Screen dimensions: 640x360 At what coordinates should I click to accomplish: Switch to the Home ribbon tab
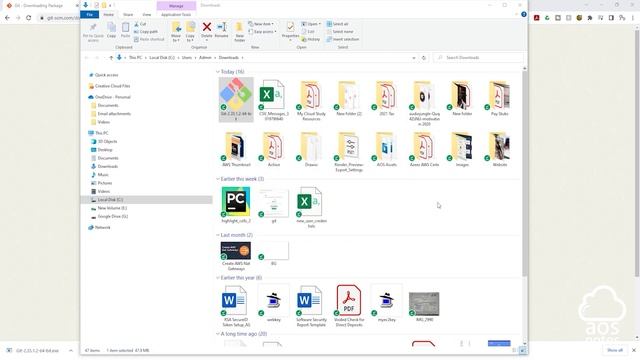point(109,15)
